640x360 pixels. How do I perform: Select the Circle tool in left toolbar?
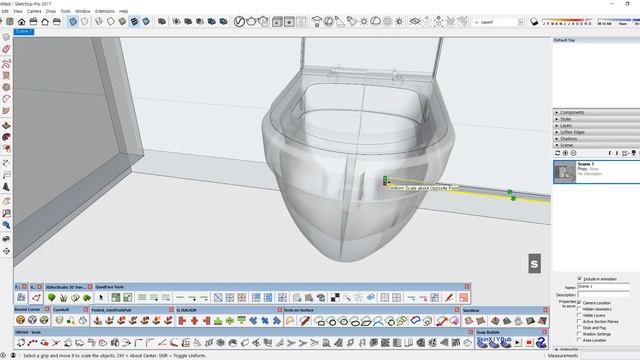(x=6, y=87)
